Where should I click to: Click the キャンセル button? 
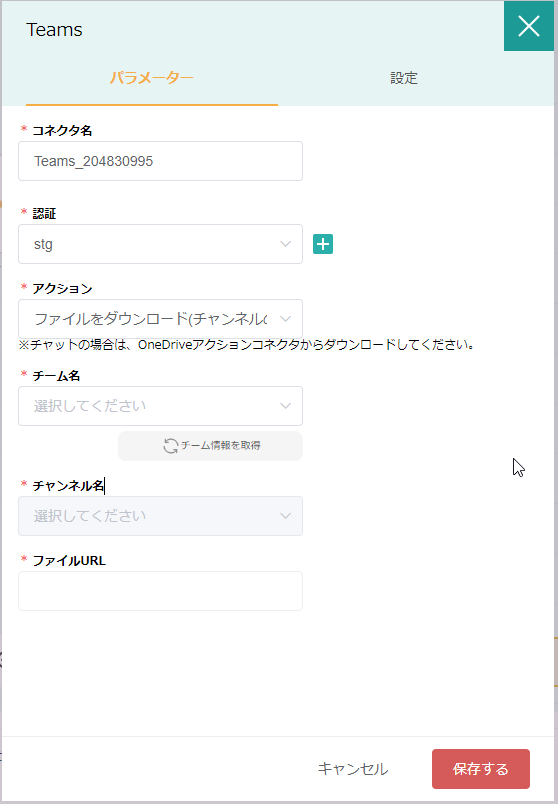click(353, 769)
